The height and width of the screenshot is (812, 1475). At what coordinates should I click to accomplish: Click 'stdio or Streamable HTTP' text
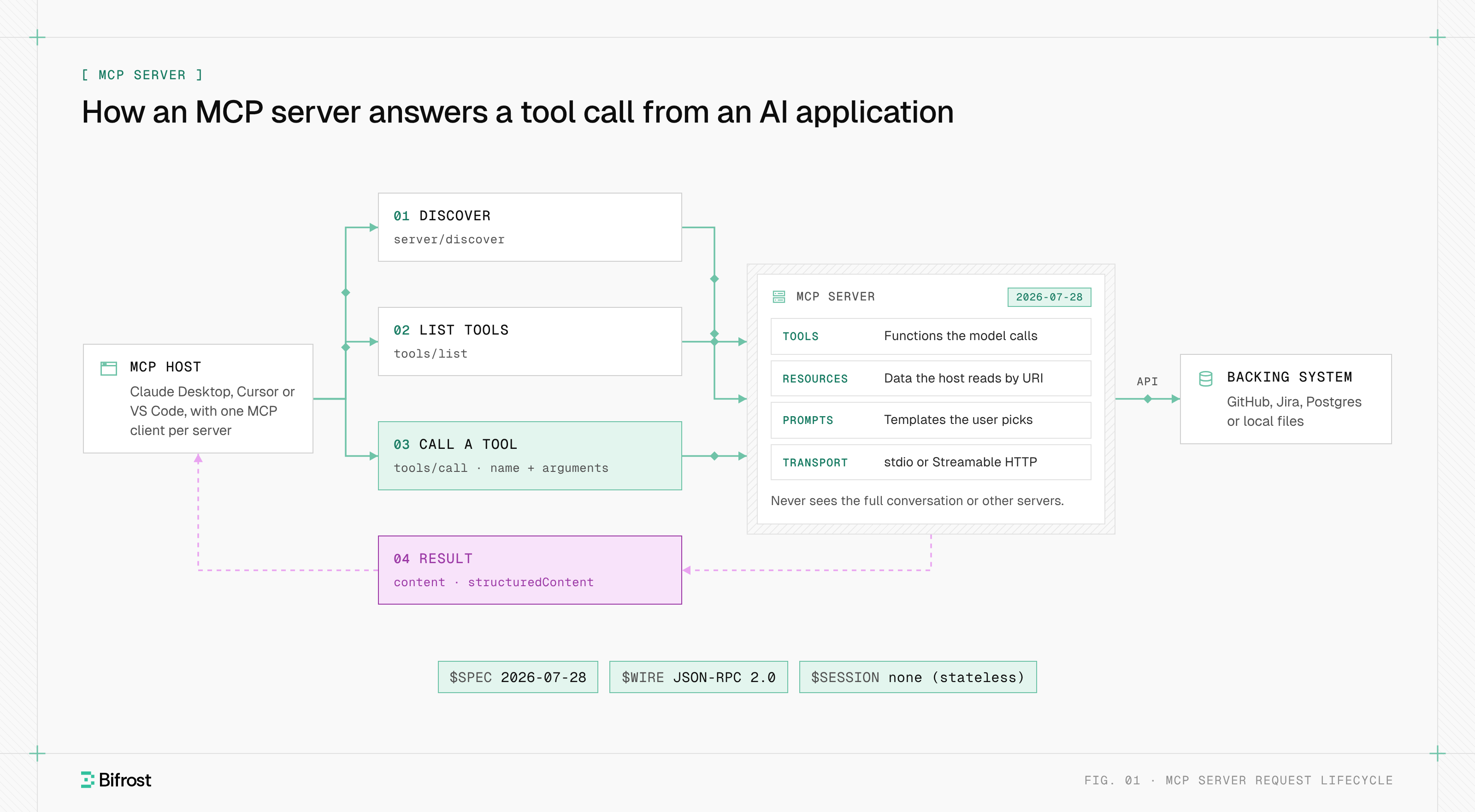(x=960, y=462)
